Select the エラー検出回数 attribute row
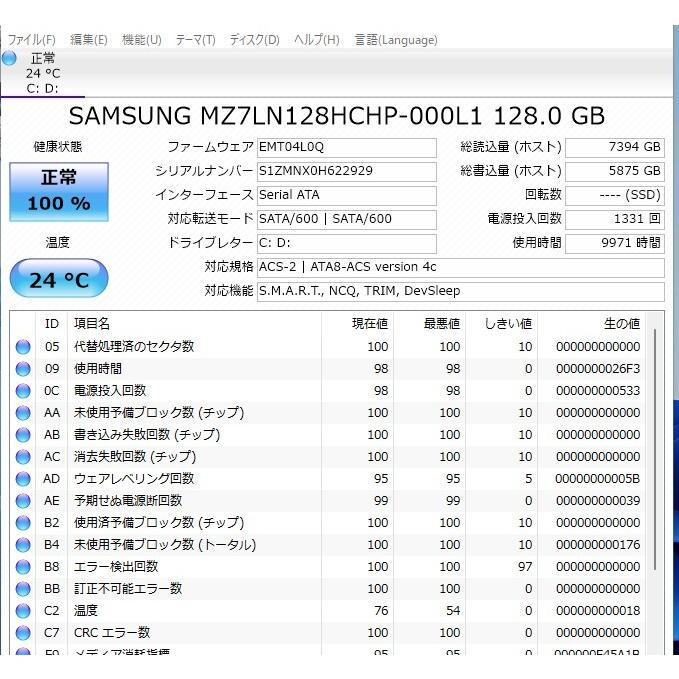Screen dimensions: 679x679 point(328,567)
